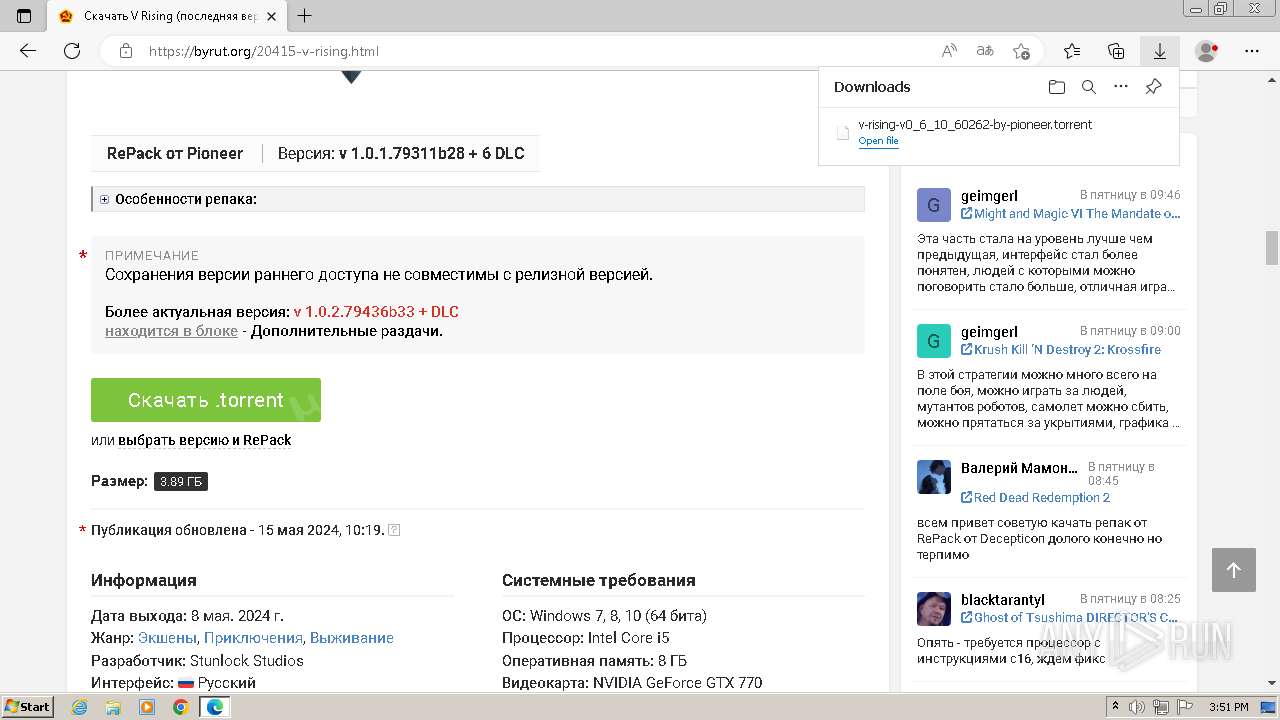The image size is (1280, 720).
Task: Open the Favorites list
Action: click(1072, 51)
